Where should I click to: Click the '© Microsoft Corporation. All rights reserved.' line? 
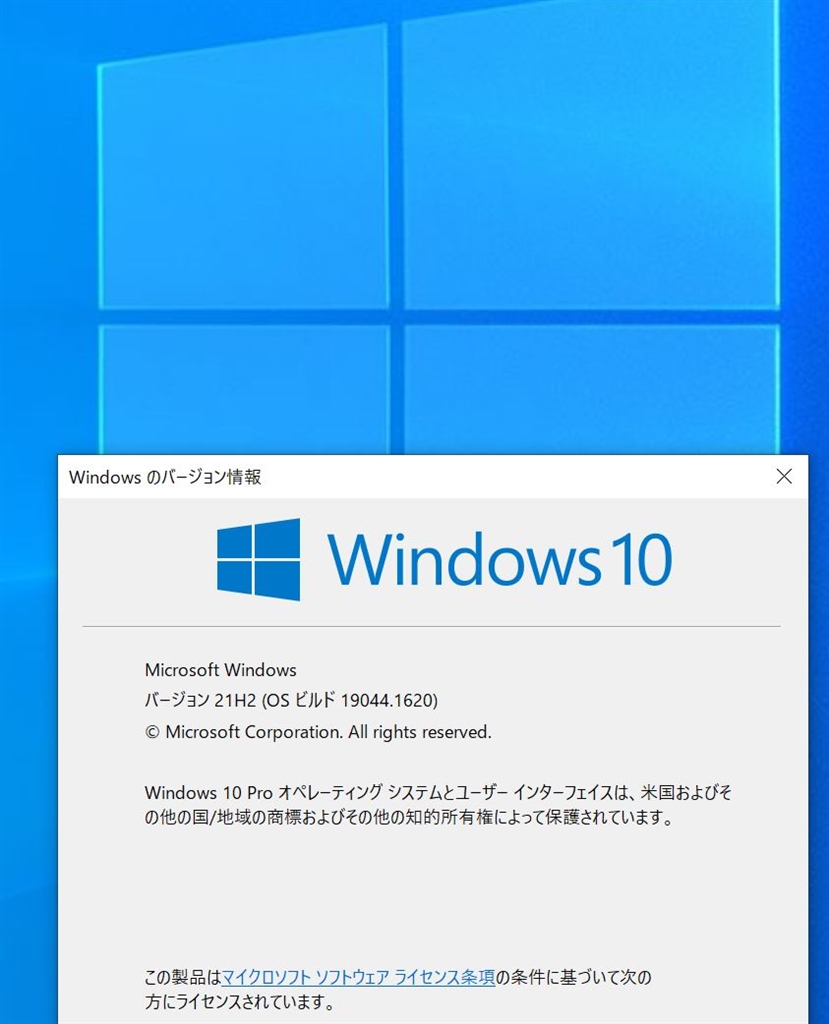(x=318, y=732)
